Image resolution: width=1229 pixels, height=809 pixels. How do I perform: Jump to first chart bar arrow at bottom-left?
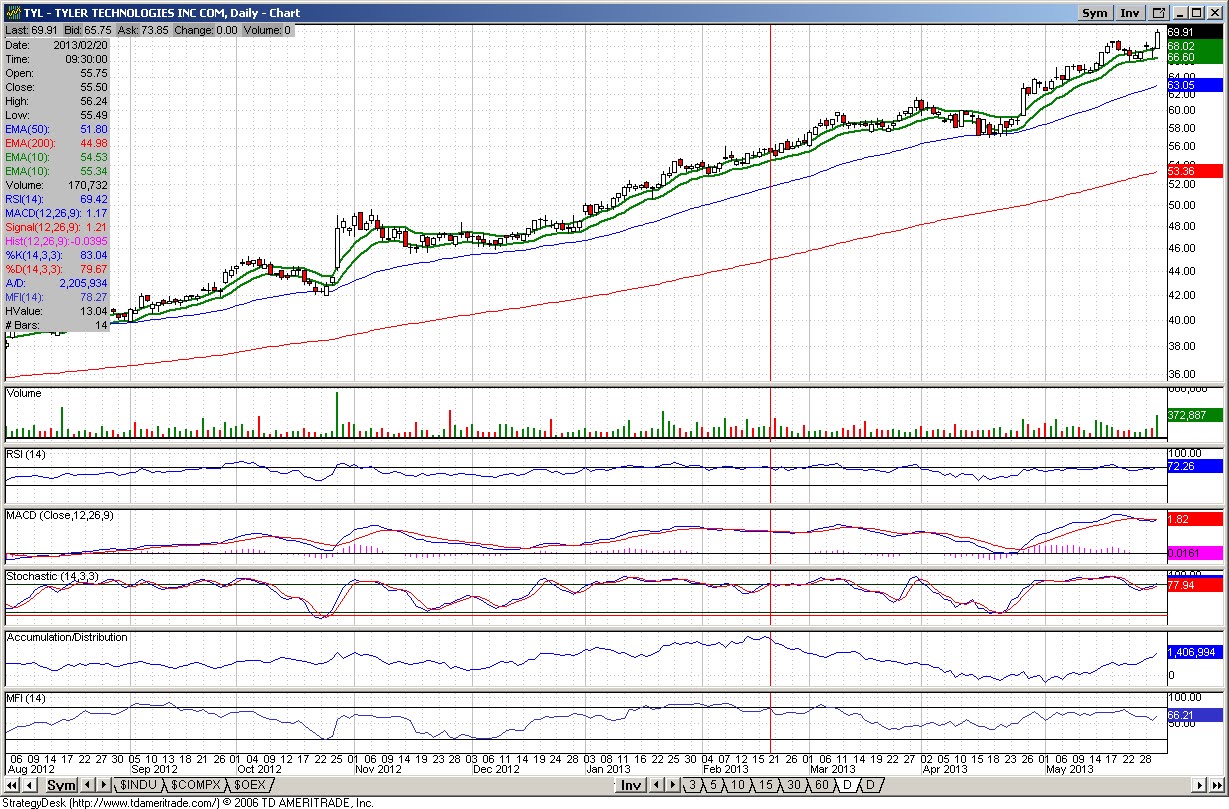point(12,785)
